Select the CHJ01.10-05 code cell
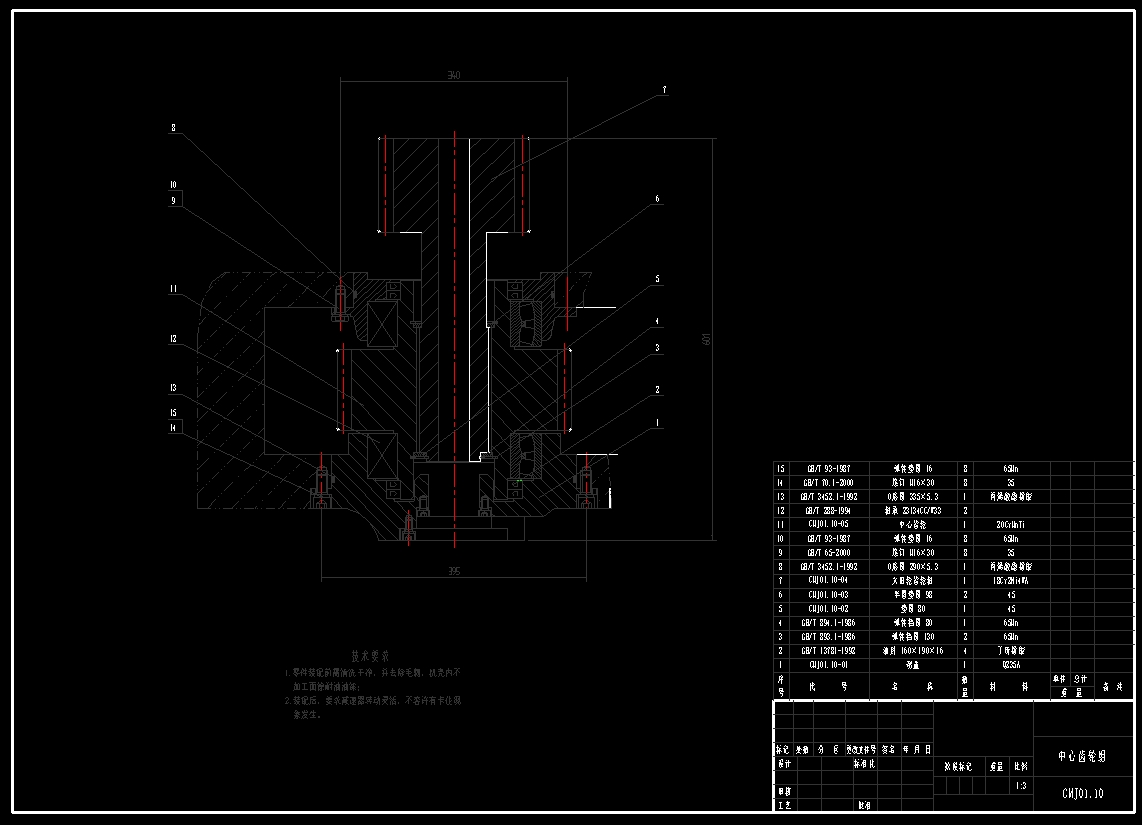This screenshot has width=1142, height=825. click(827, 524)
